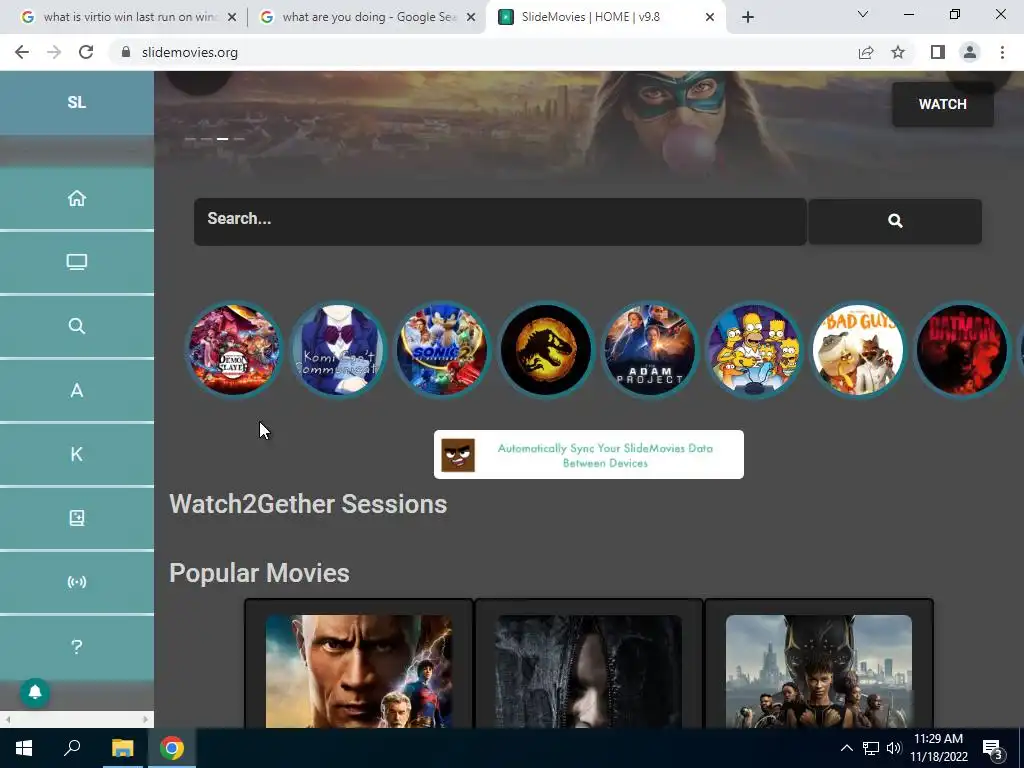Open the book plus sidebar icon
This screenshot has height=768, width=1024.
point(76,518)
